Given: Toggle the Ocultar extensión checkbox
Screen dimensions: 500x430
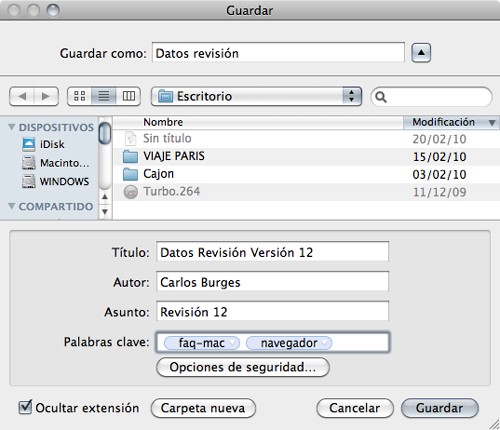Looking at the screenshot, I should [x=25, y=407].
